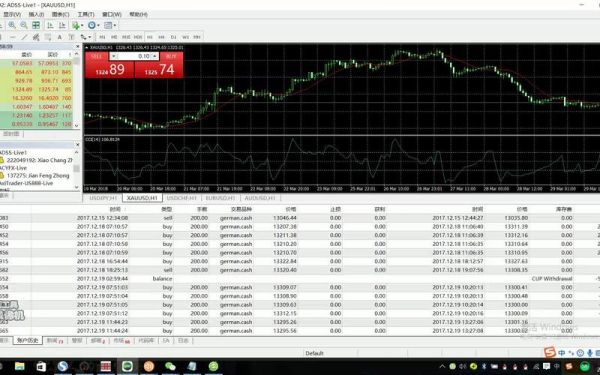This screenshot has width=600, height=375.
Task: Open the templates icon dropdown
Action: (109, 25)
